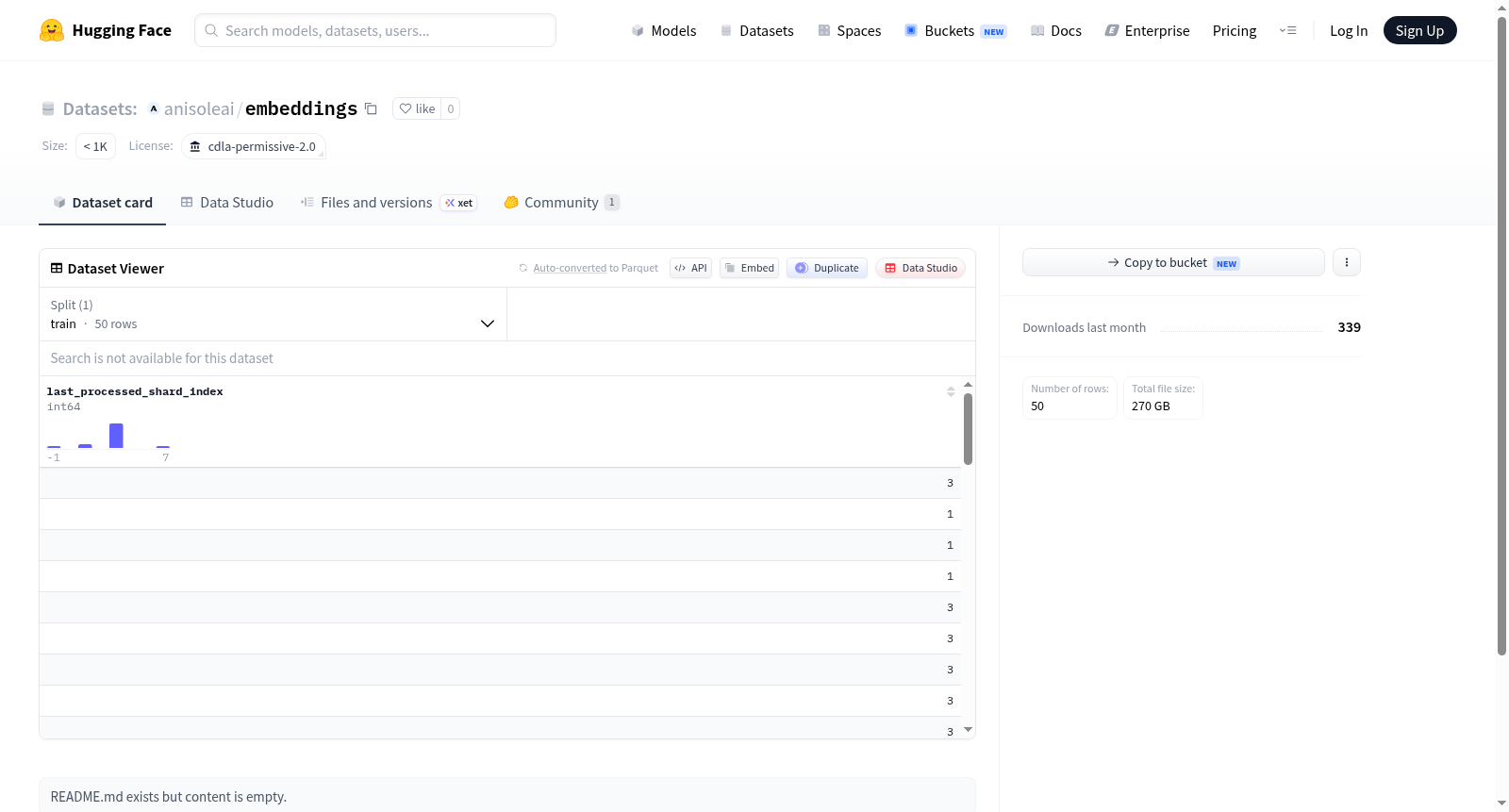Open Datasets from the top navigation

click(756, 31)
